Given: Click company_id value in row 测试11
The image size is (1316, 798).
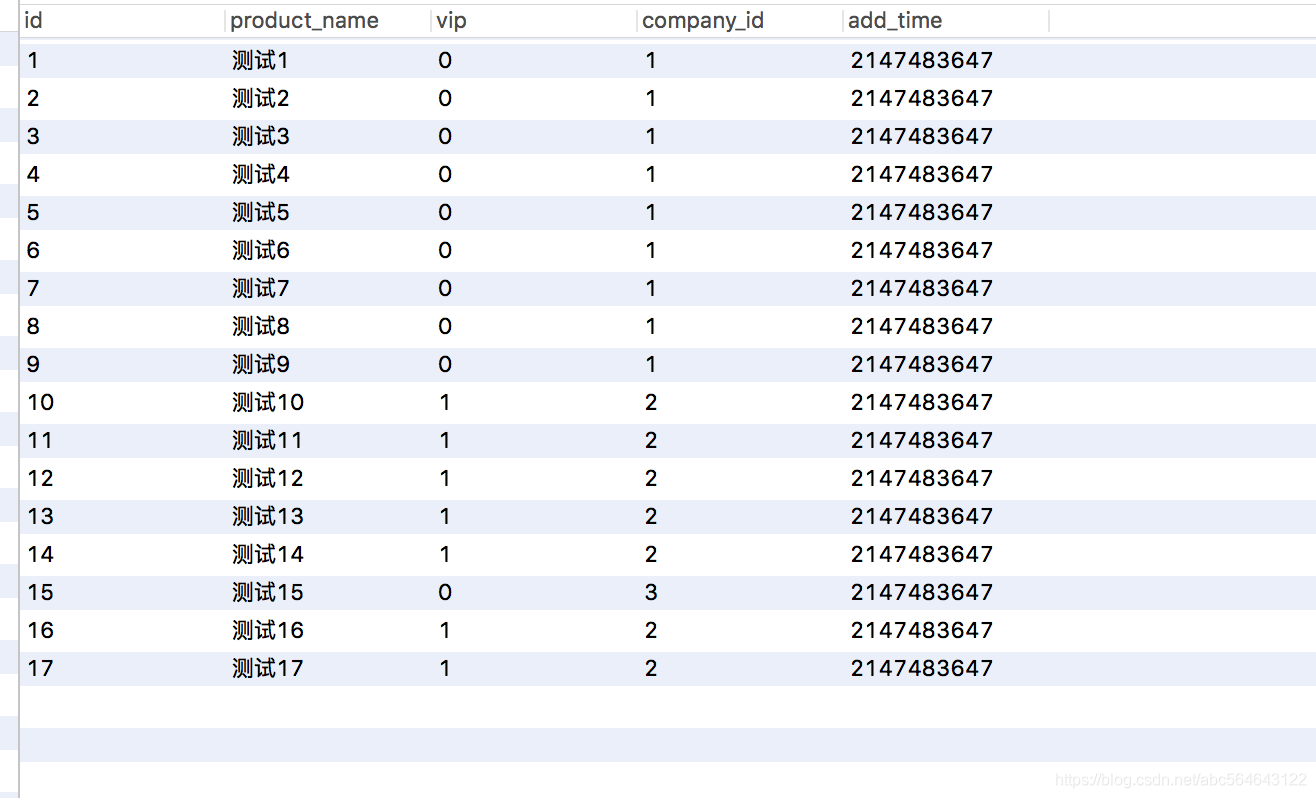Looking at the screenshot, I should click(x=651, y=441).
